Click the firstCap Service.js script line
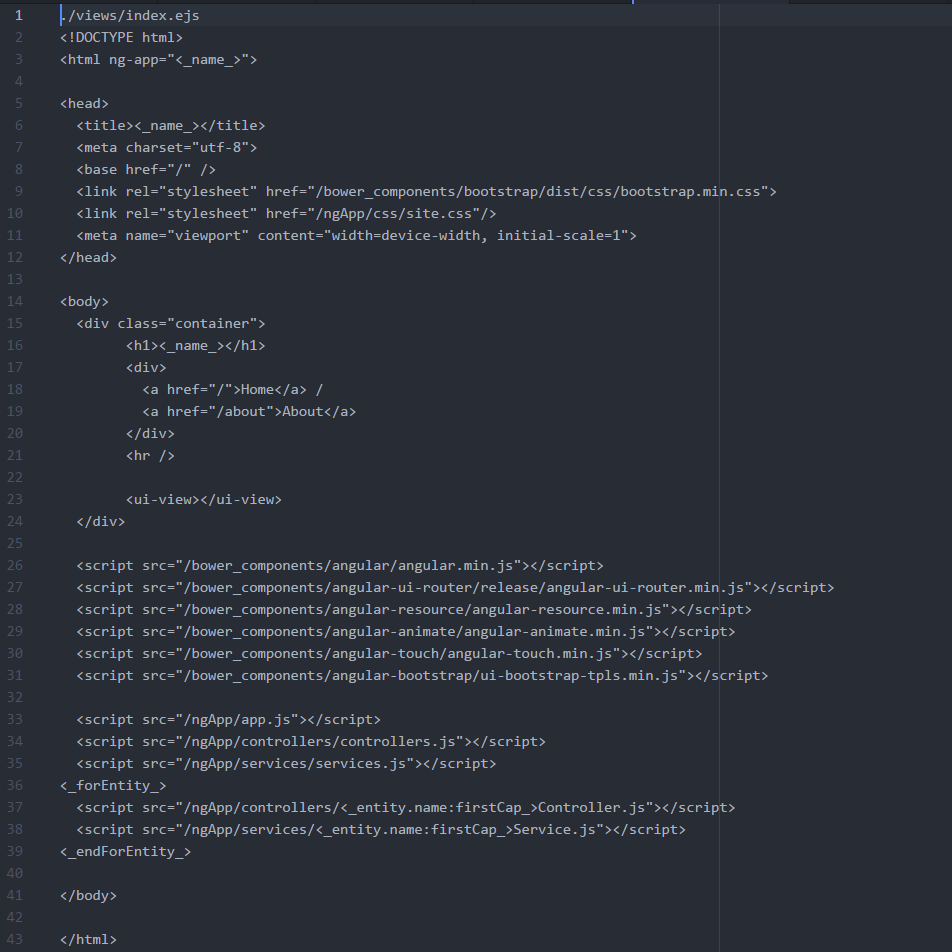952x952 pixels. pyautogui.click(x=381, y=829)
